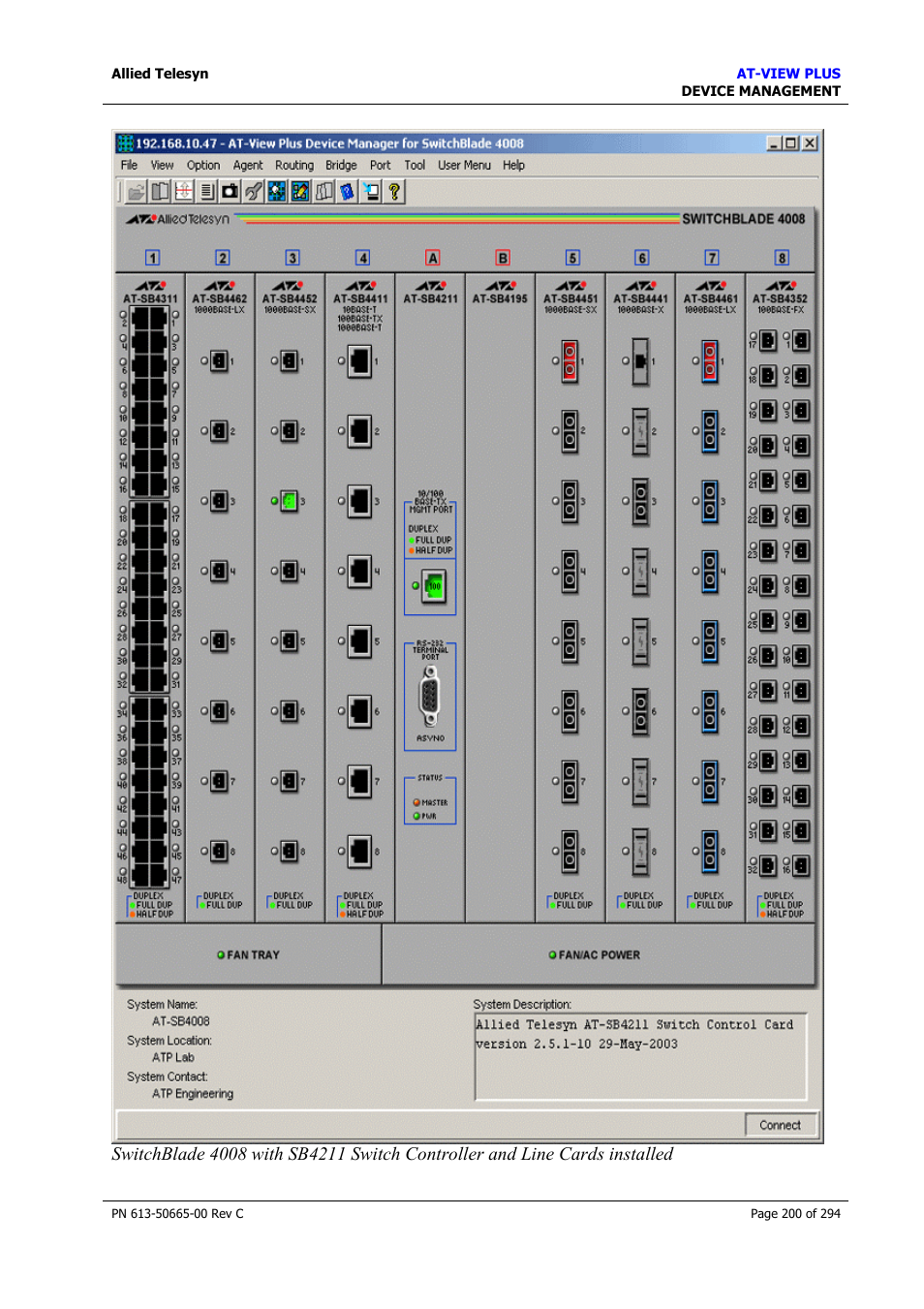Click port 6 on the AT-SB4441 card
The image size is (924, 1309).
[x=640, y=711]
